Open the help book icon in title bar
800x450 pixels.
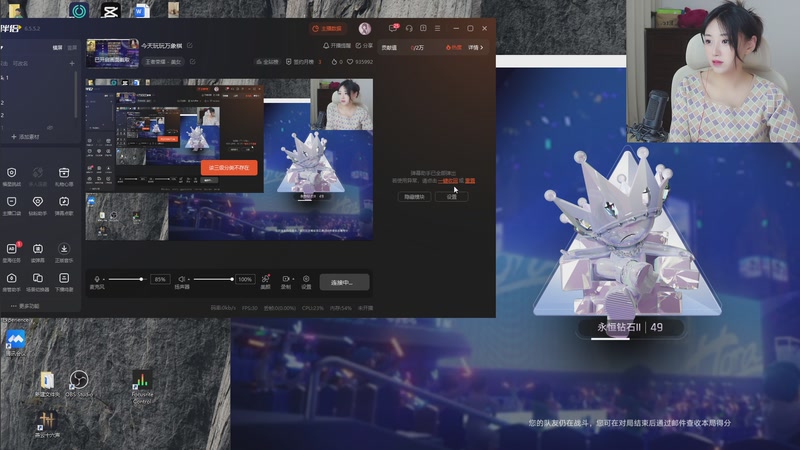coord(423,28)
